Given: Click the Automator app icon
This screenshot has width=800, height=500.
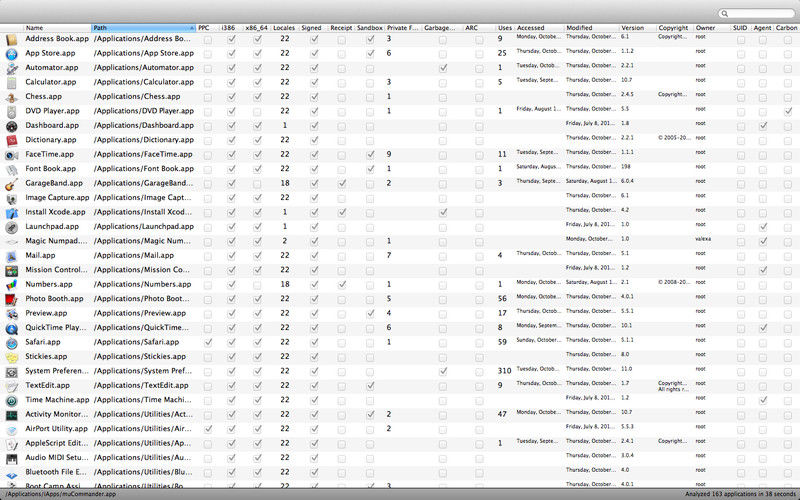Looking at the screenshot, I should (11, 68).
